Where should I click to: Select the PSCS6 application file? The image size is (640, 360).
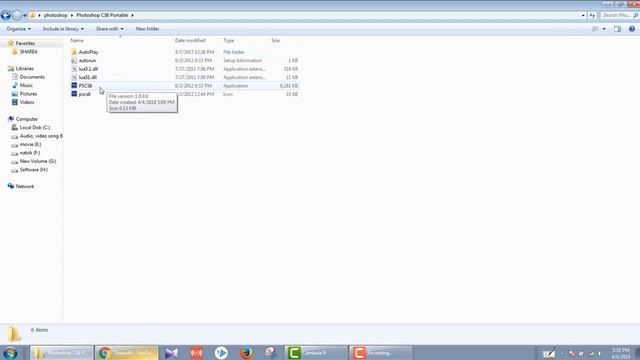[85, 86]
